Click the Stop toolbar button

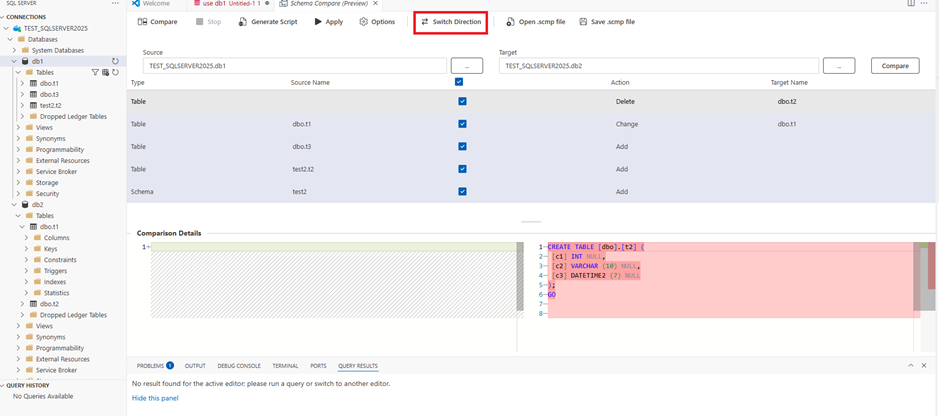208,22
